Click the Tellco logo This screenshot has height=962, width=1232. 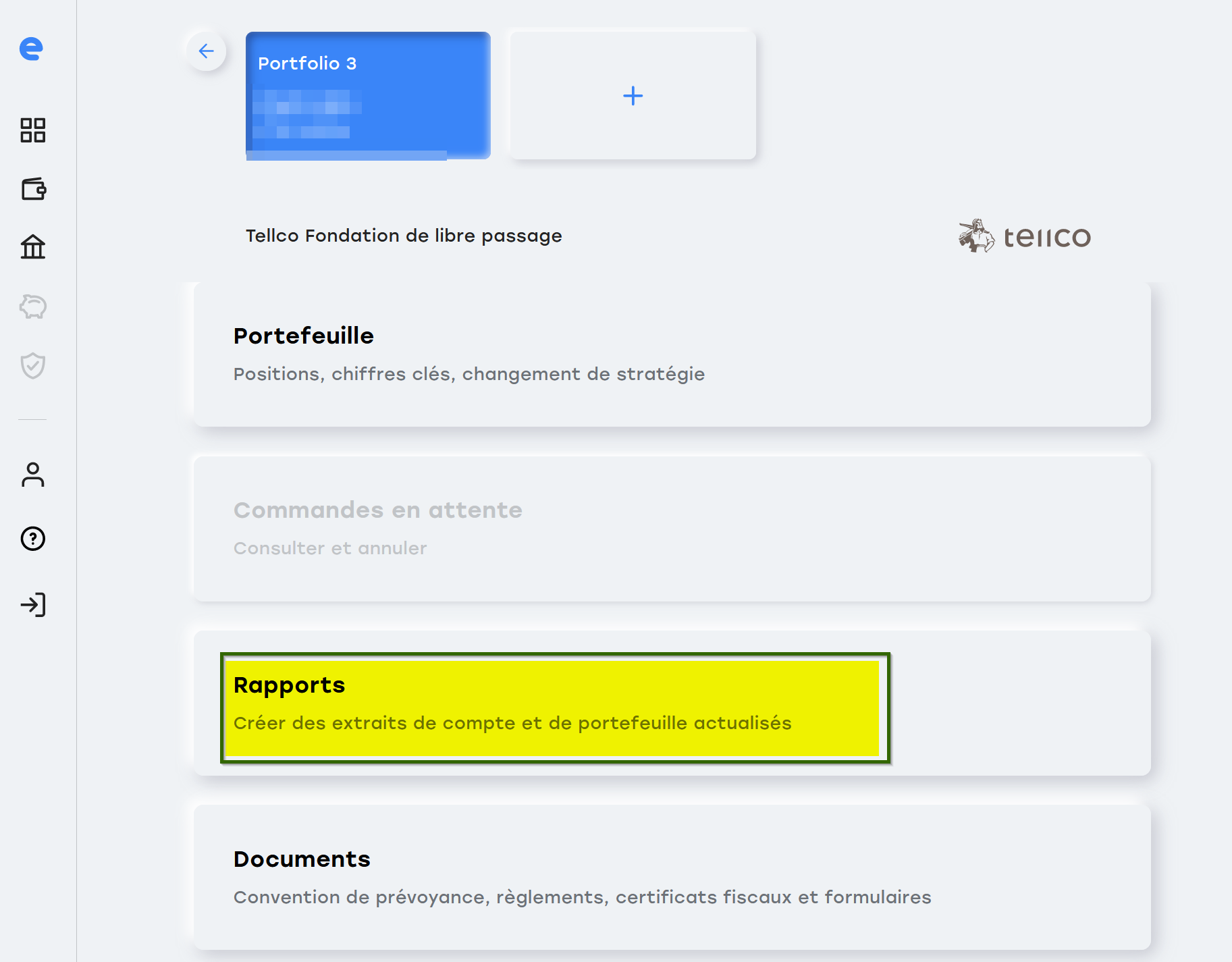coord(1024,236)
